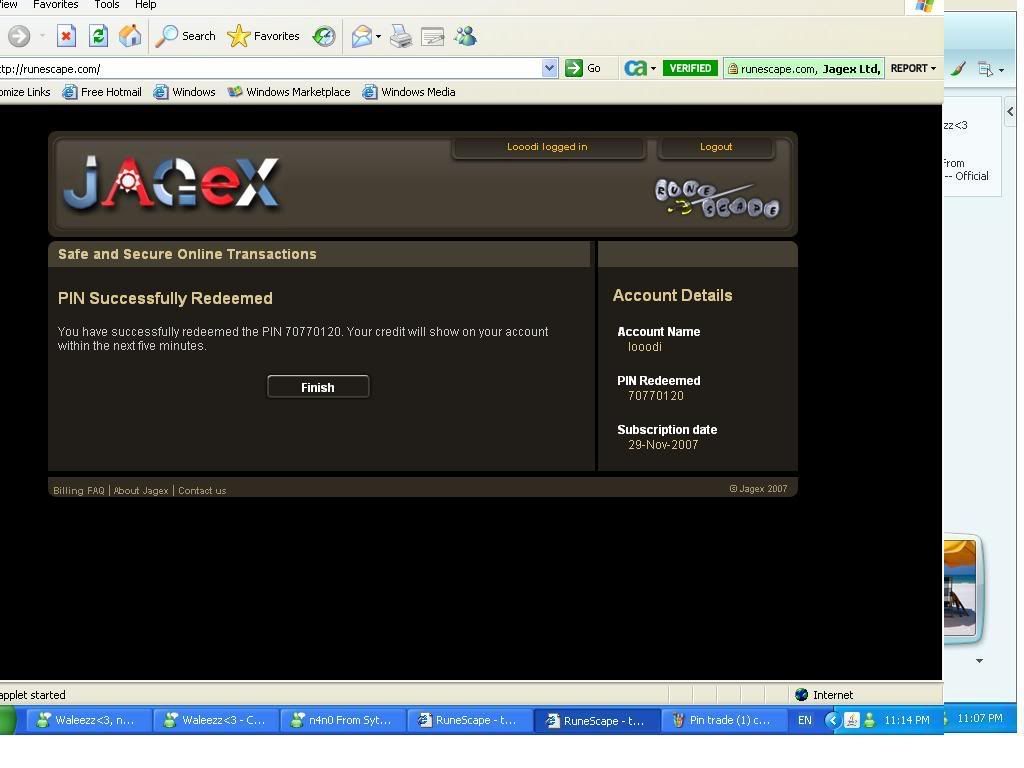Click the Print icon

tap(401, 36)
